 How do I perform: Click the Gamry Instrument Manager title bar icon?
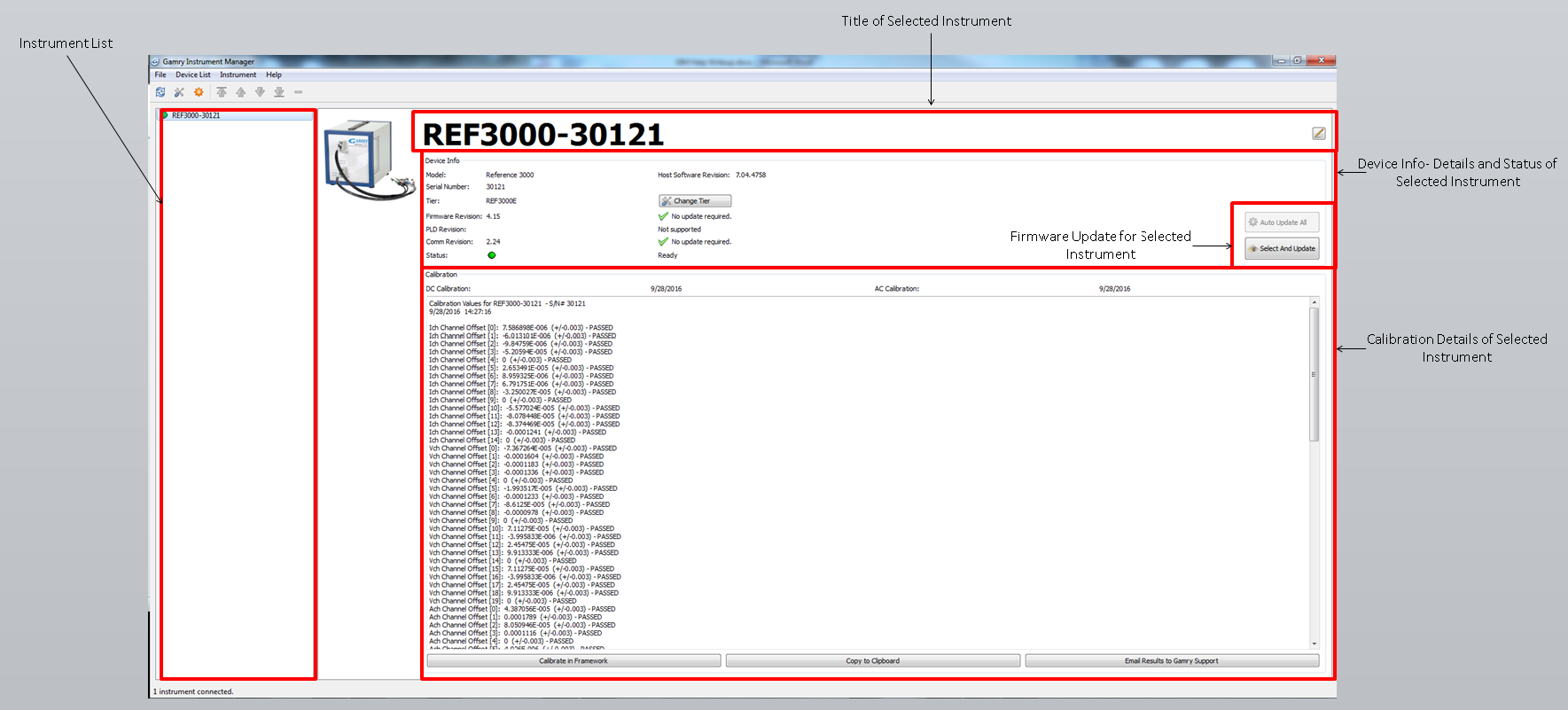click(155, 62)
